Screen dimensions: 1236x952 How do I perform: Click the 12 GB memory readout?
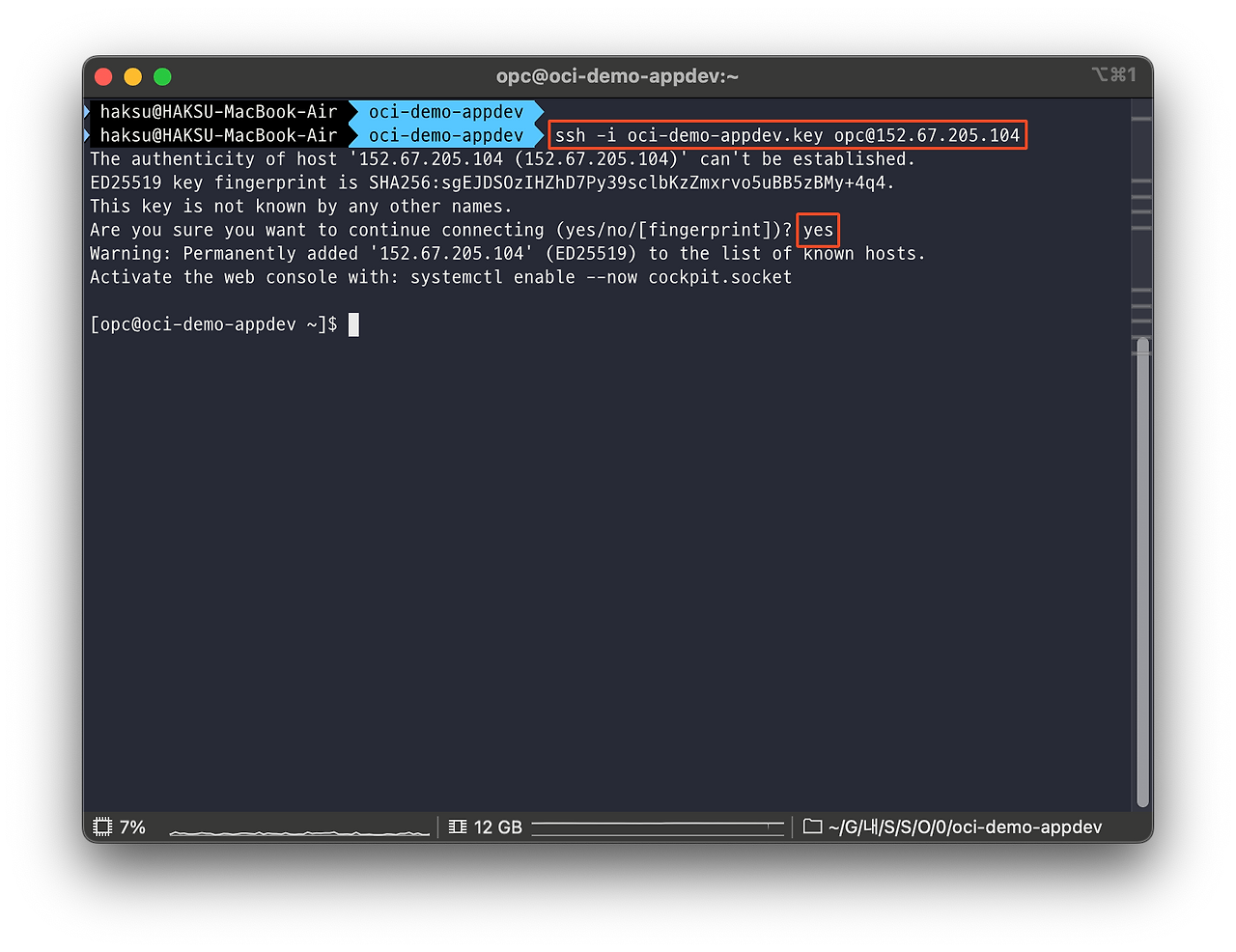(x=498, y=827)
